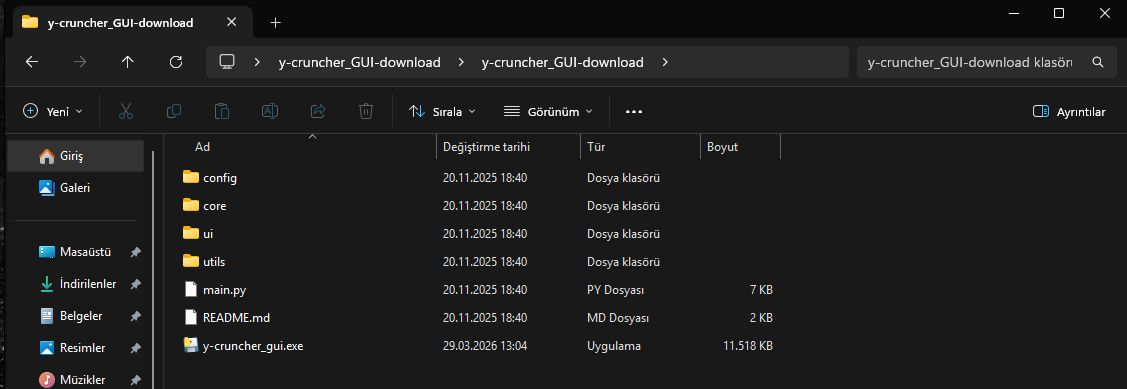
Task: Select the y-cruncher_GUI-download tab
Action: pos(133,22)
